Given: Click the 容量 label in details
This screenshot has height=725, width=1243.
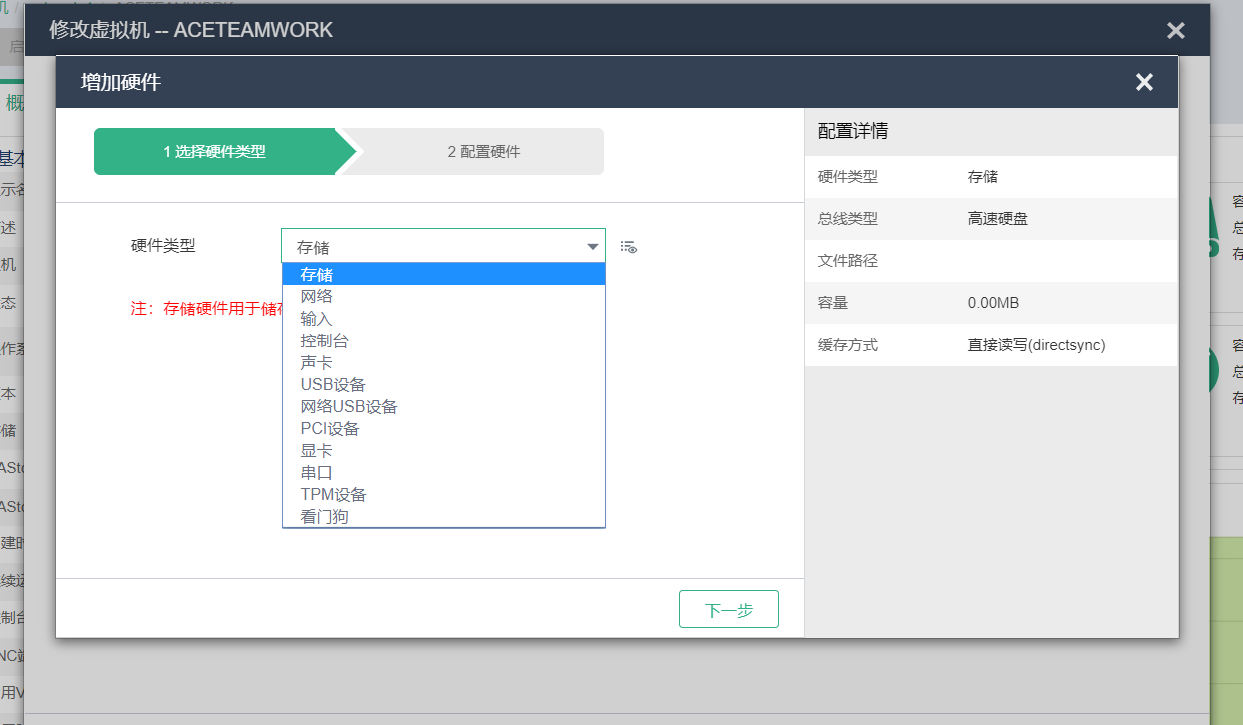Looking at the screenshot, I should (833, 303).
